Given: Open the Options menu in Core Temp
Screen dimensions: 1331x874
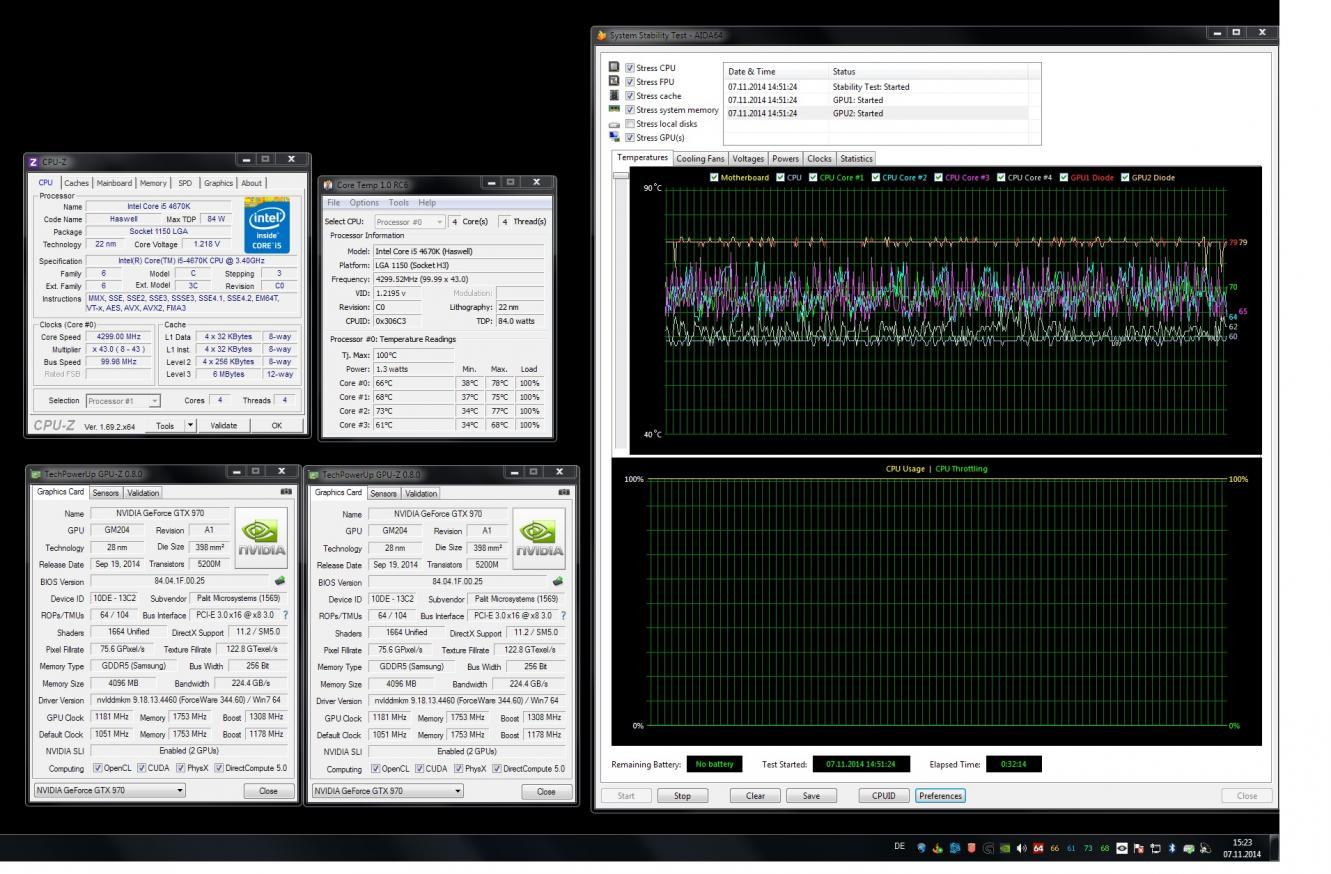Looking at the screenshot, I should (x=364, y=203).
